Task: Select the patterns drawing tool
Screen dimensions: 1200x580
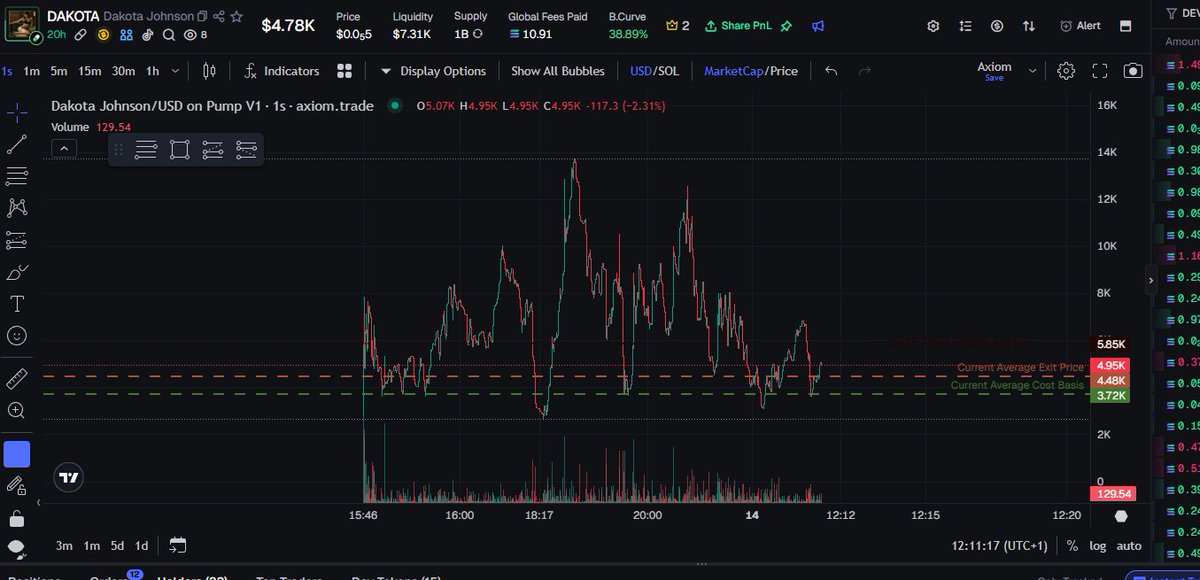Action: 17,208
